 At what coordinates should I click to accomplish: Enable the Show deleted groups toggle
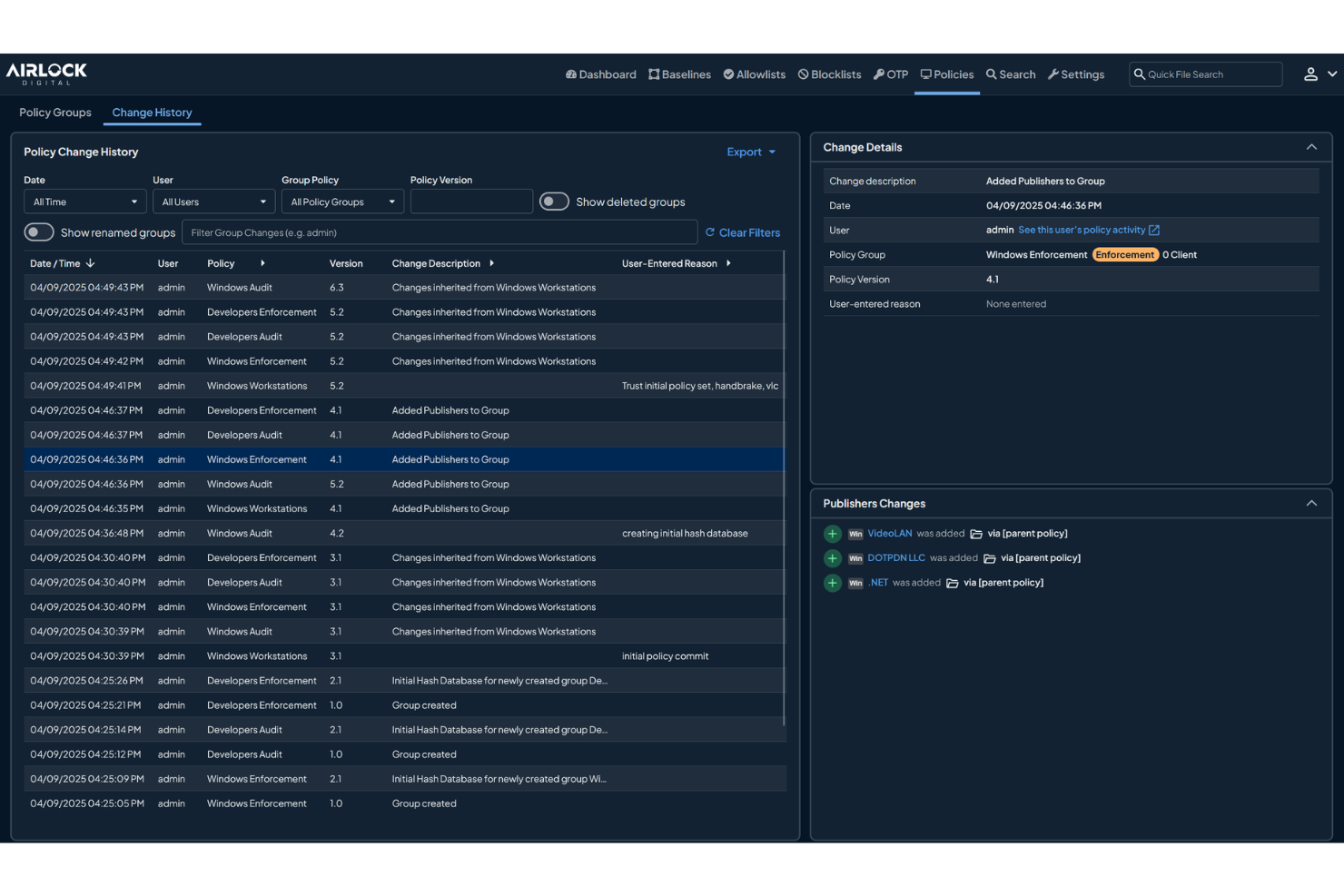pos(554,201)
